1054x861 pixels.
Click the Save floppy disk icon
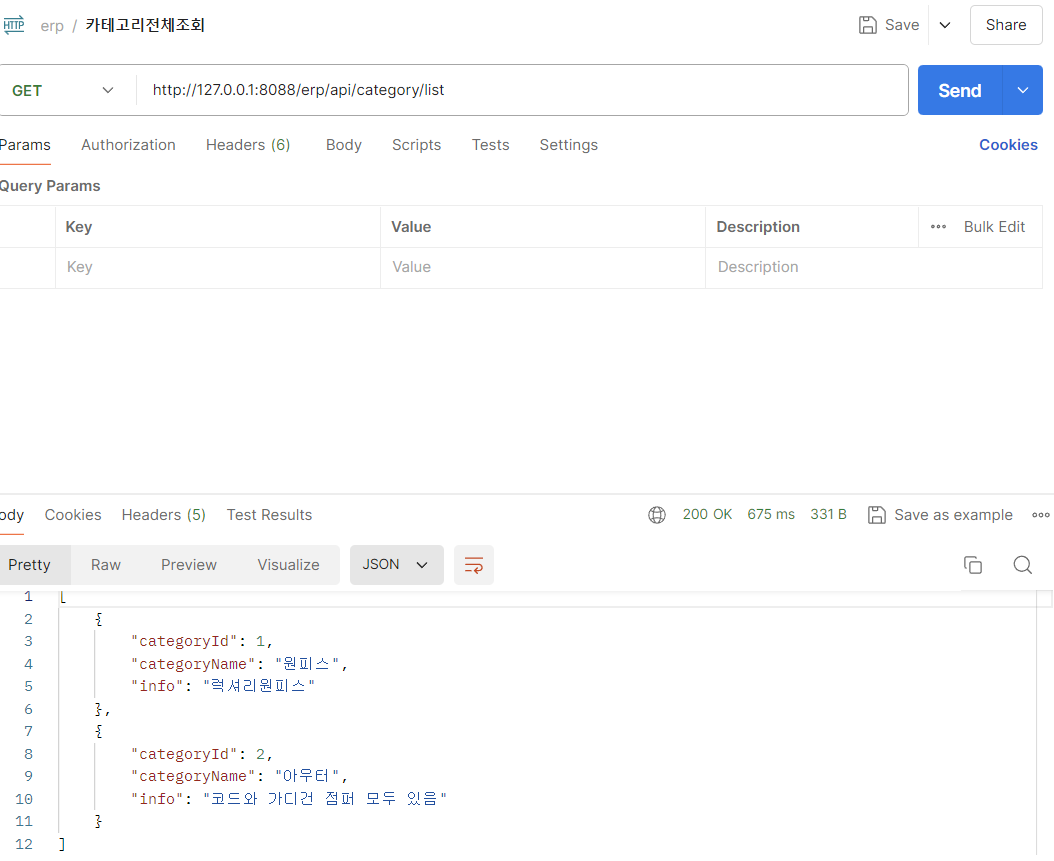868,25
